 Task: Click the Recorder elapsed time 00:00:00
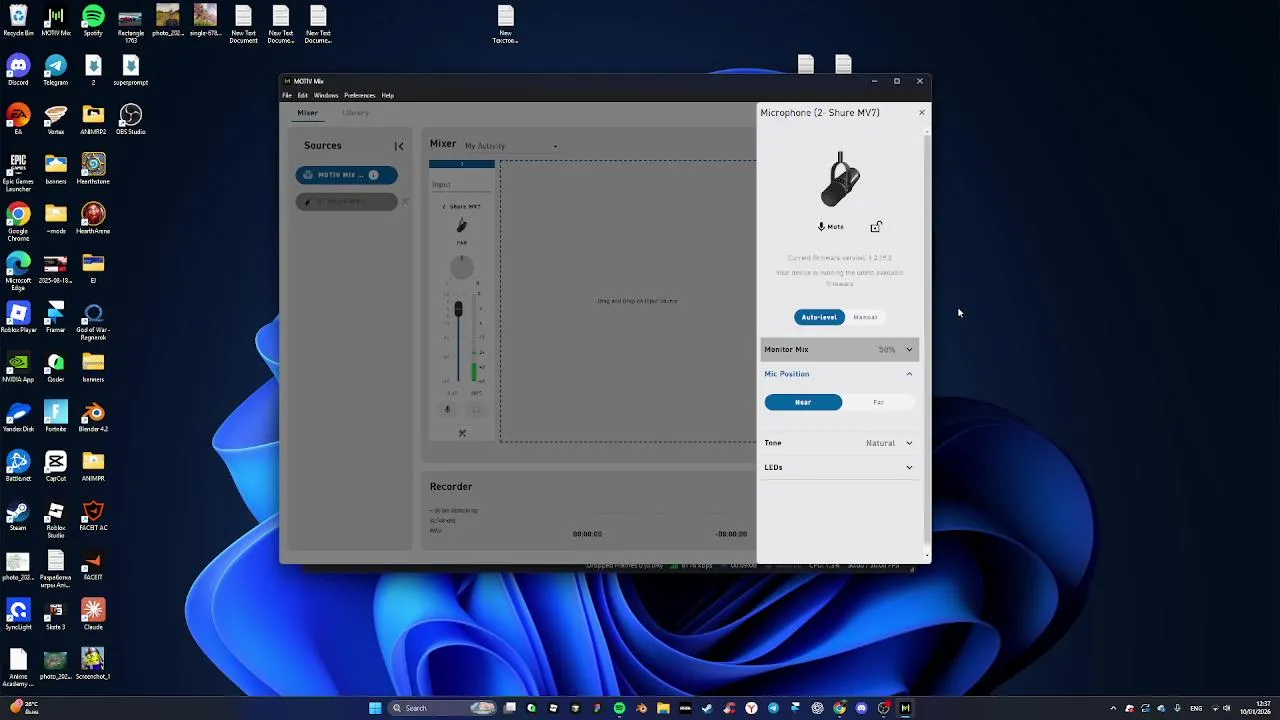point(587,534)
